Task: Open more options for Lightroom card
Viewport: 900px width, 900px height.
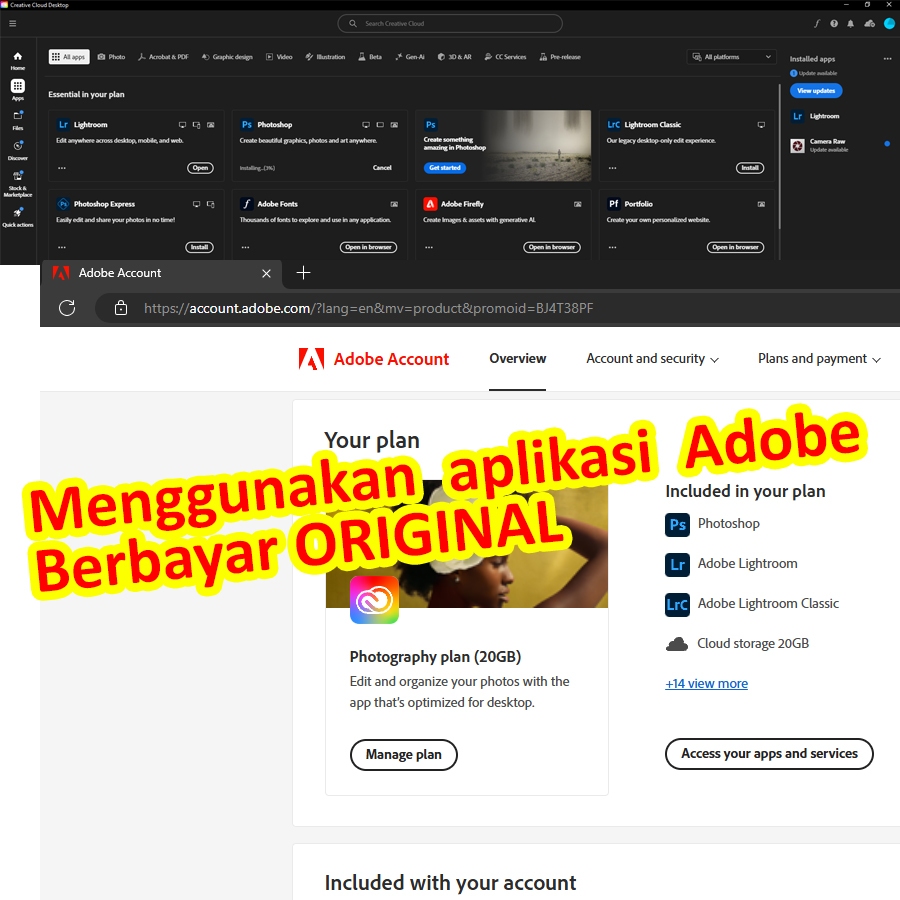Action: [62, 168]
